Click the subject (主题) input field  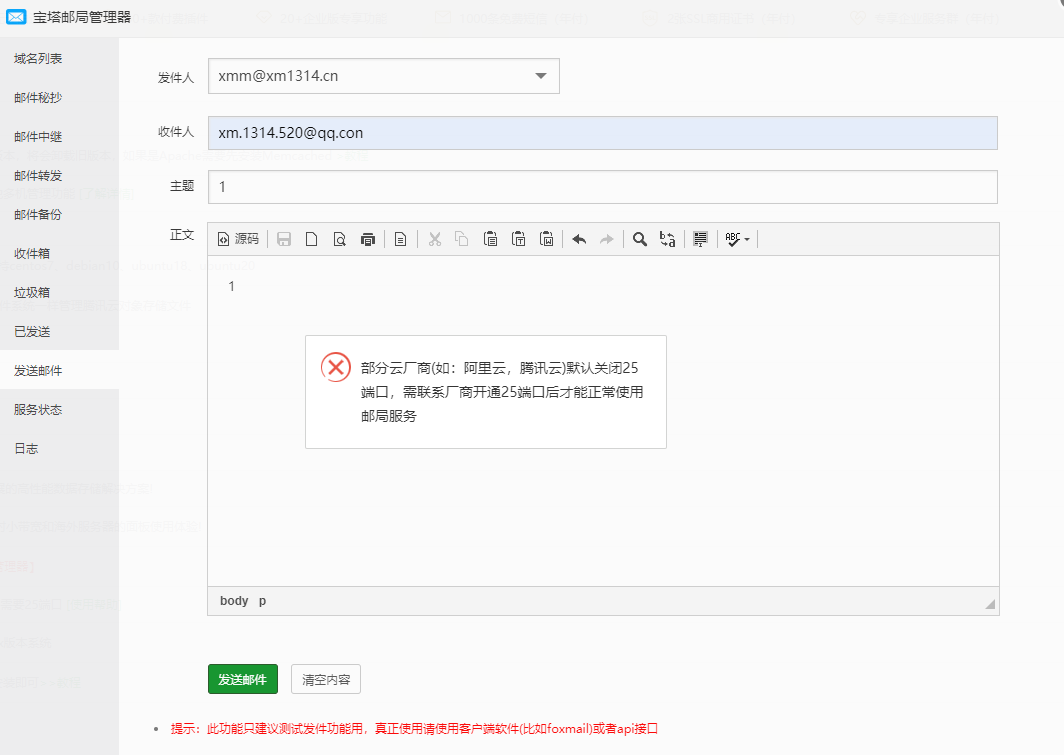603,187
